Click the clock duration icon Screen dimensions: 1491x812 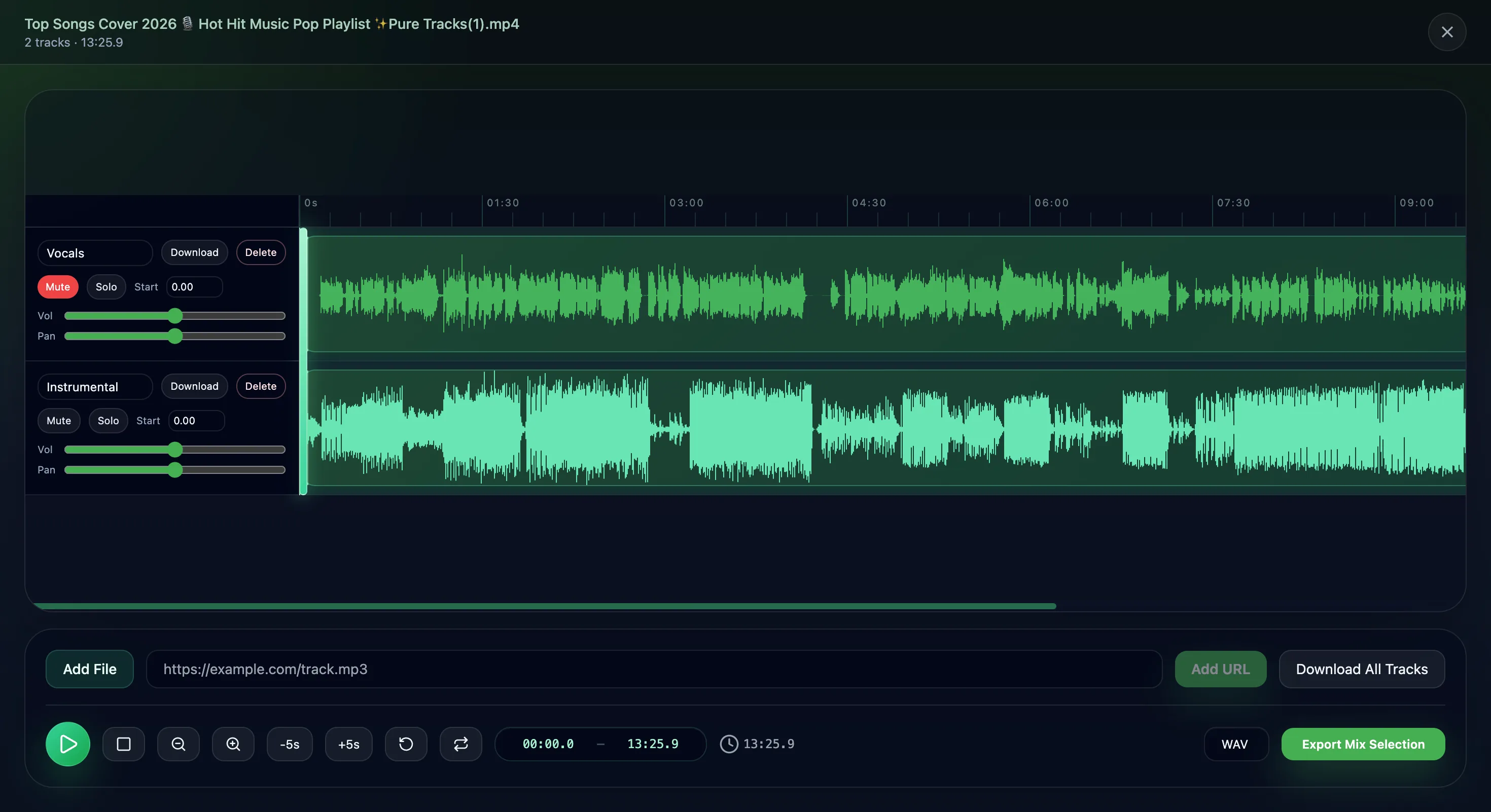pyautogui.click(x=729, y=744)
